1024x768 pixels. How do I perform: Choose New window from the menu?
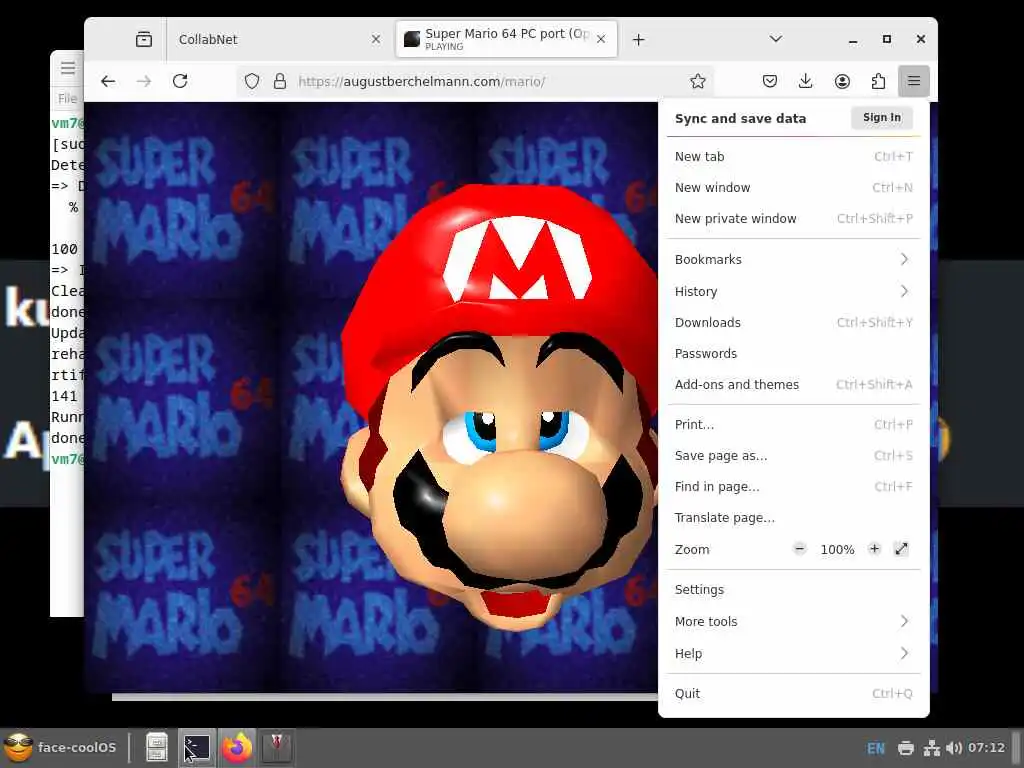793,187
